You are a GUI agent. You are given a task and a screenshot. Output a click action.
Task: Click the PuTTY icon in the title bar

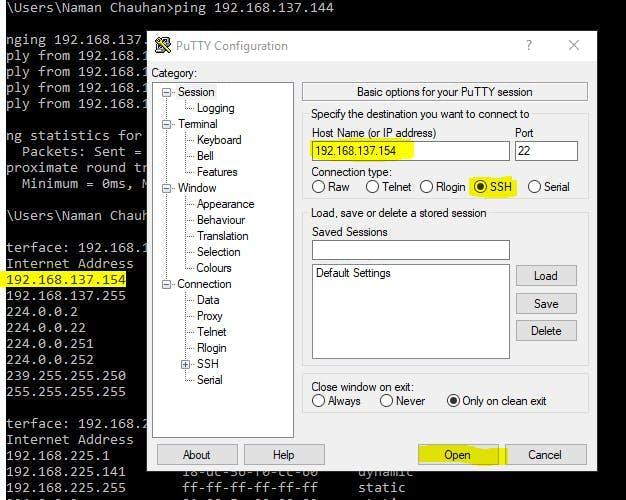pyautogui.click(x=163, y=46)
